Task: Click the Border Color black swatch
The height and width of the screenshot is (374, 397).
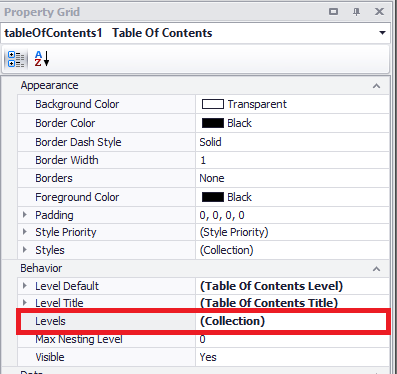Action: click(x=213, y=123)
